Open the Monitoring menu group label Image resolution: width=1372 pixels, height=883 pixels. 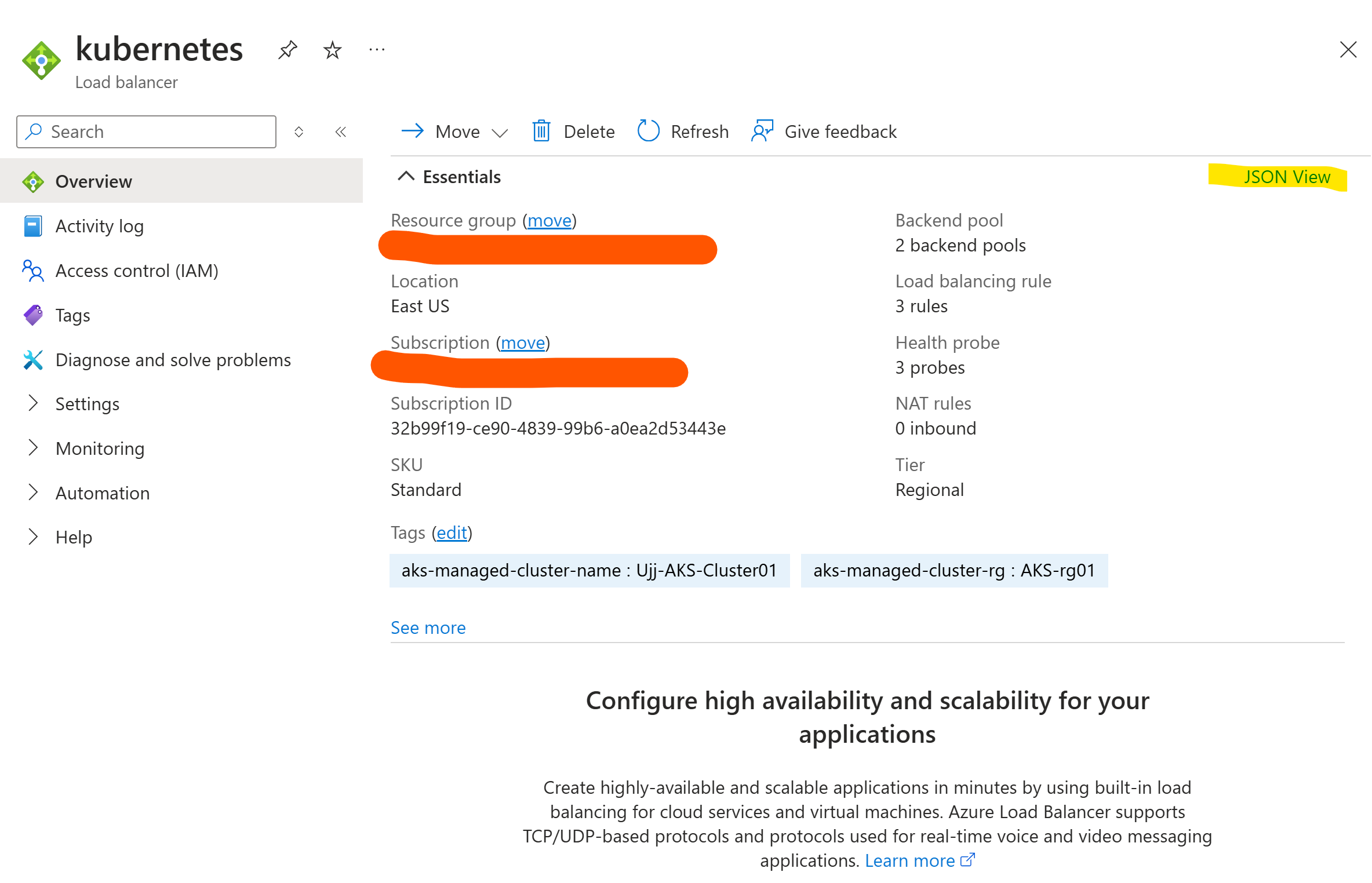click(x=100, y=448)
